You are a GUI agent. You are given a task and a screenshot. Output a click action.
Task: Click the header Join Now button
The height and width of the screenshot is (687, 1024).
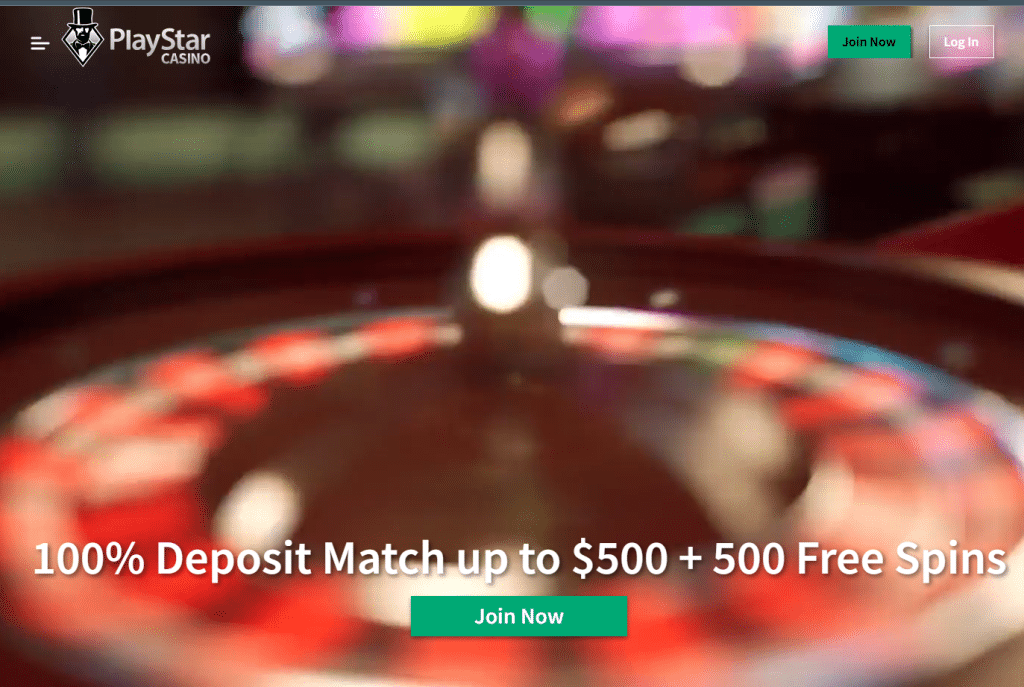click(869, 42)
